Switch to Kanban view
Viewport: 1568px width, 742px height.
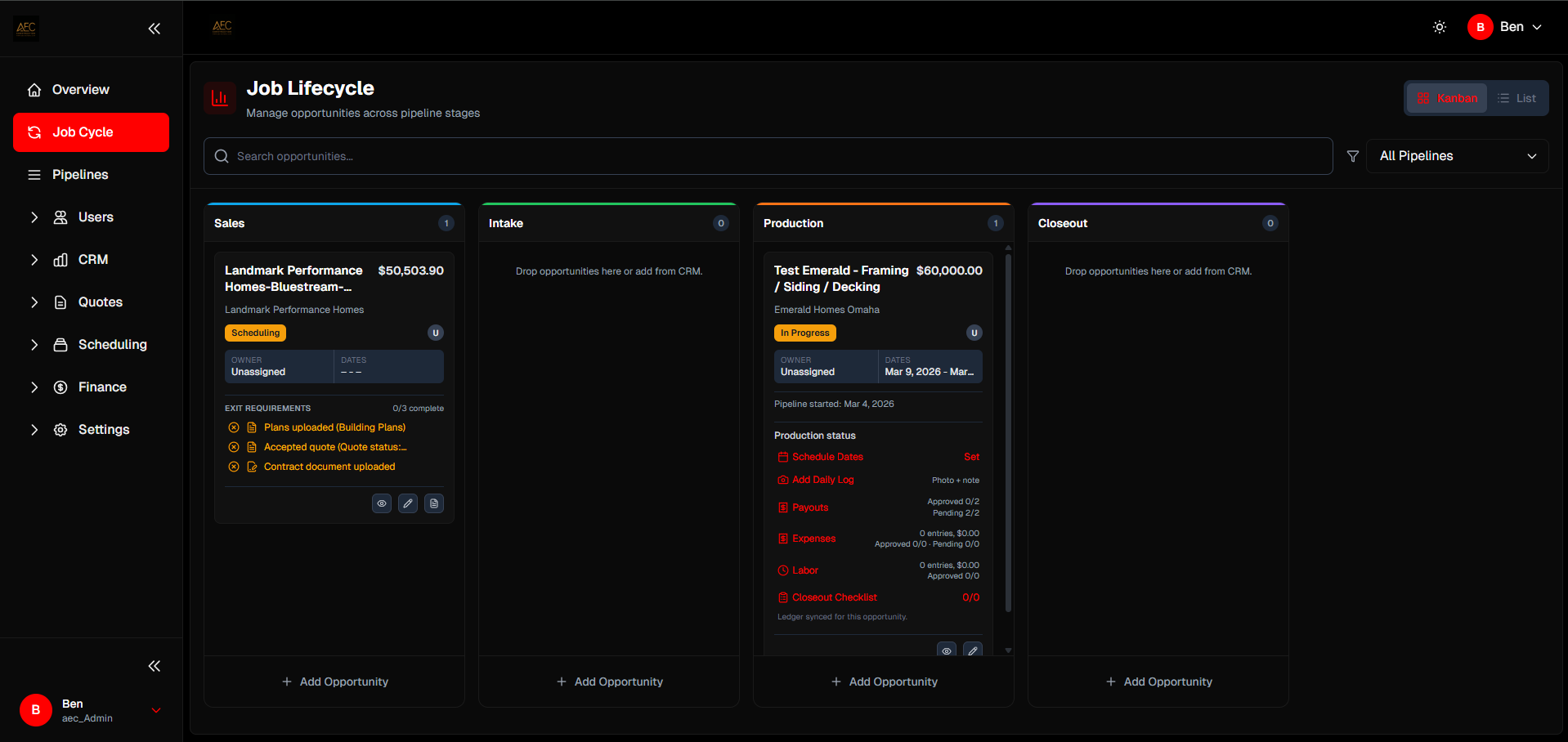point(1447,98)
